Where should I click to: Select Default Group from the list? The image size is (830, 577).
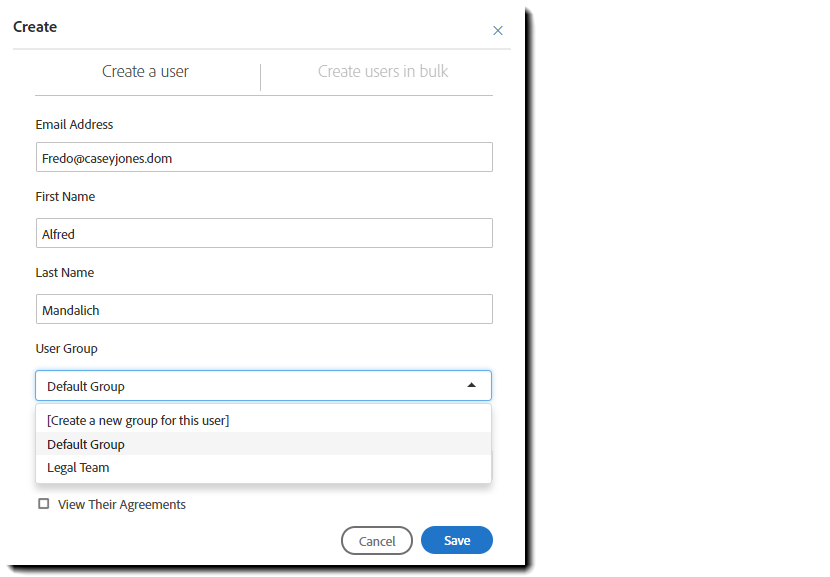pyautogui.click(x=86, y=444)
